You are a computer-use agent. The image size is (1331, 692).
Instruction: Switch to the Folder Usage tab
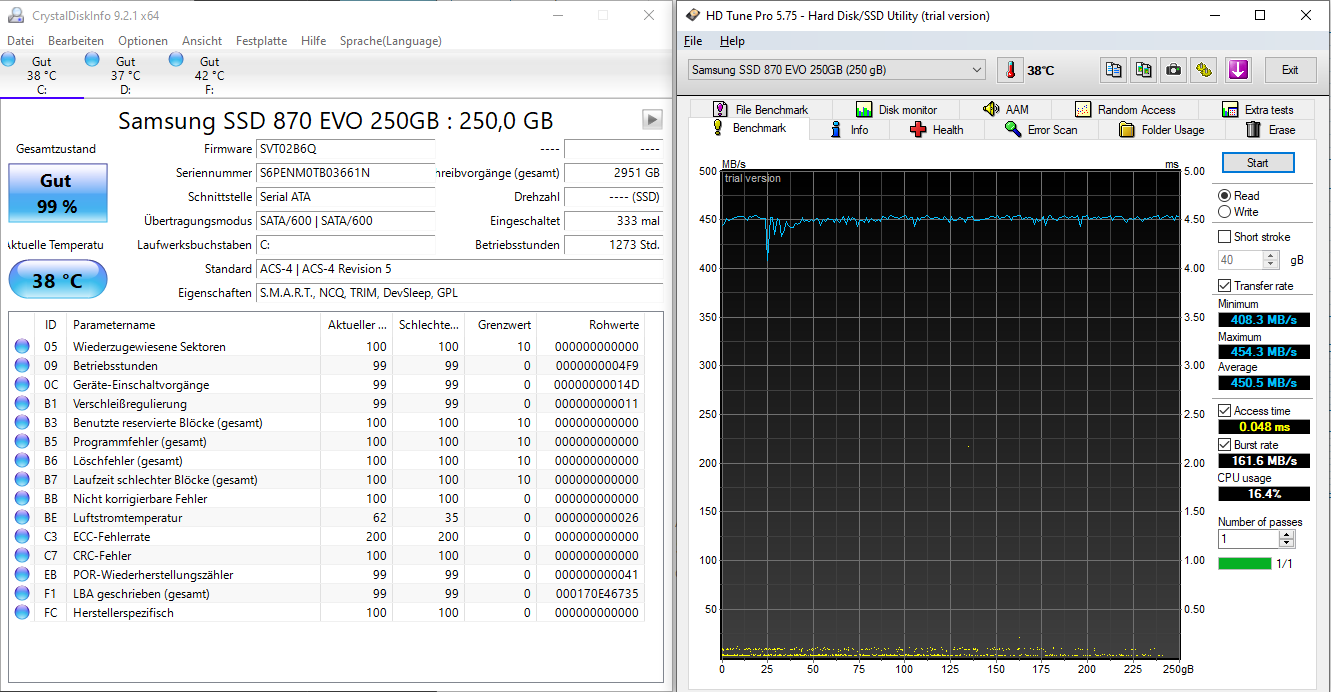point(1161,130)
